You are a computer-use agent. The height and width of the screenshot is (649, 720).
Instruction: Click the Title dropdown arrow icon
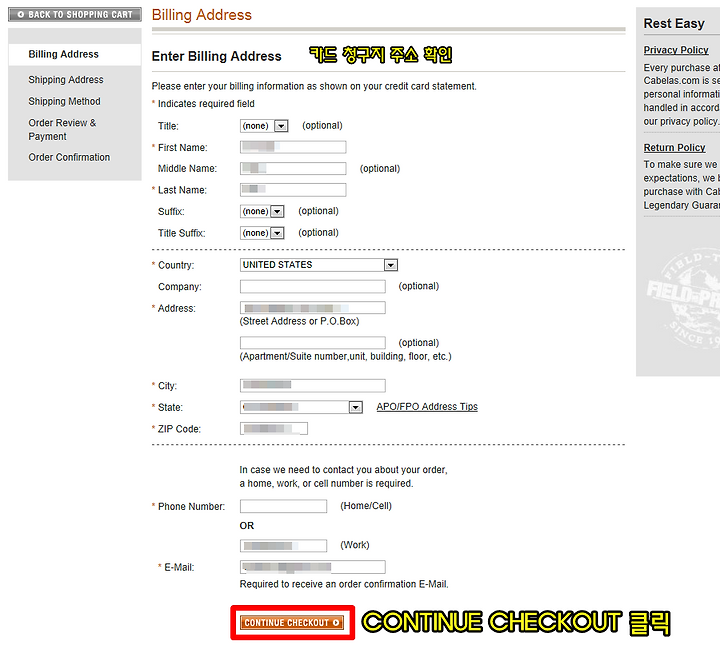pyautogui.click(x=281, y=126)
